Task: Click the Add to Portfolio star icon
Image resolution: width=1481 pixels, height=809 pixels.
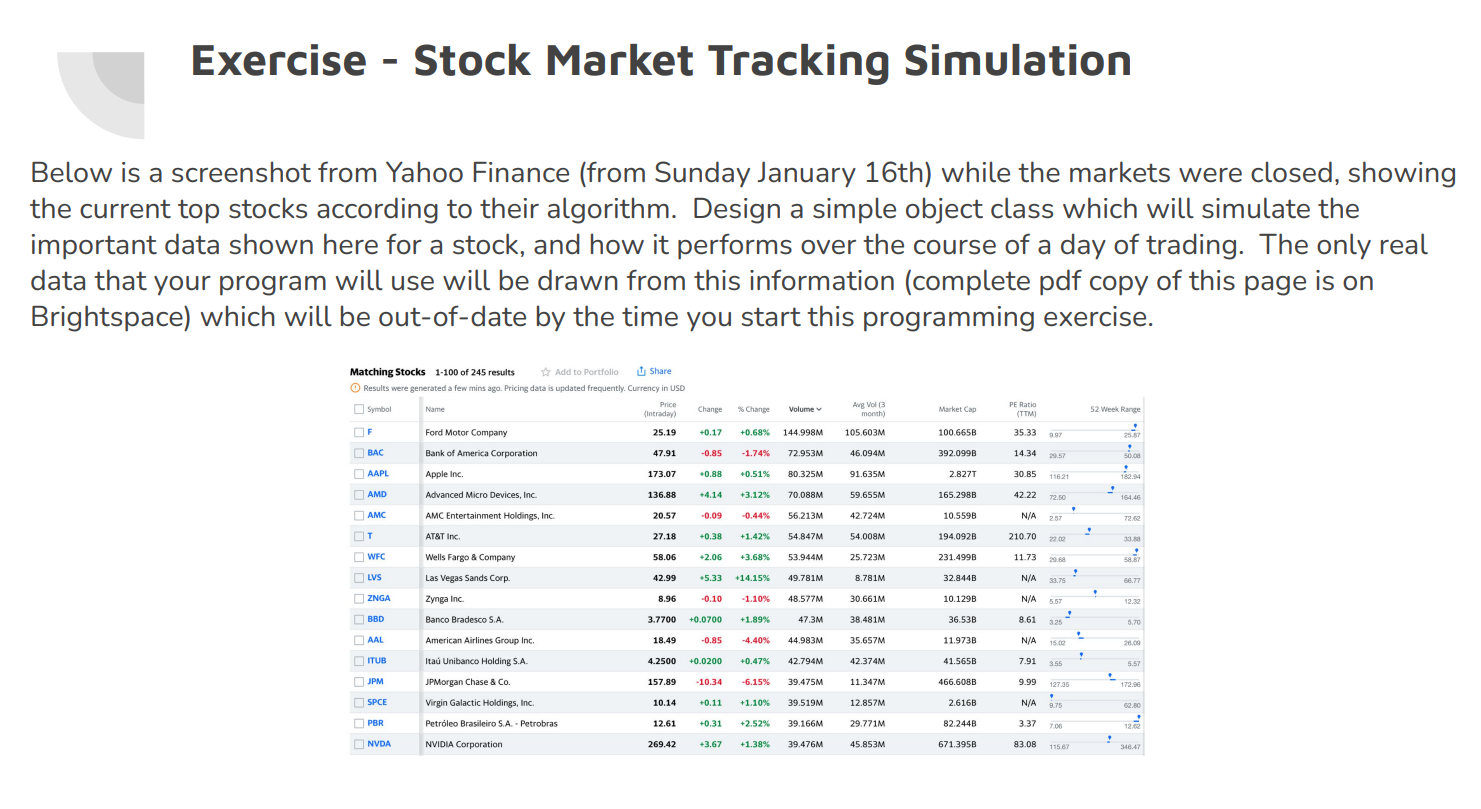Action: pos(546,372)
